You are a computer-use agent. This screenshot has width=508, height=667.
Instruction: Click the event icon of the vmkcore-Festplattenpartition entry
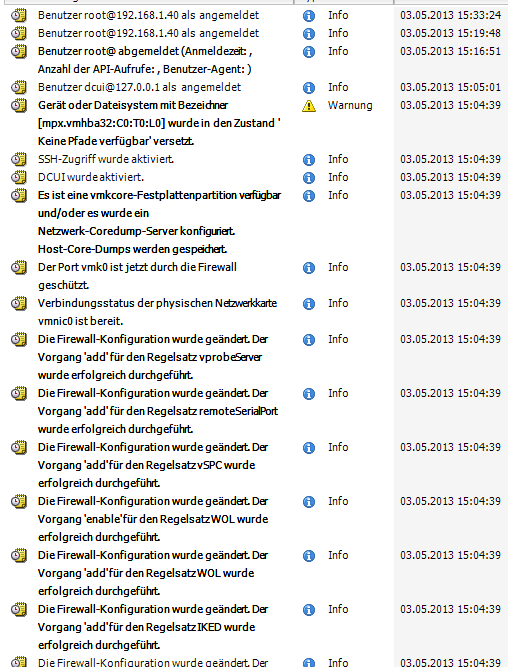[18, 195]
